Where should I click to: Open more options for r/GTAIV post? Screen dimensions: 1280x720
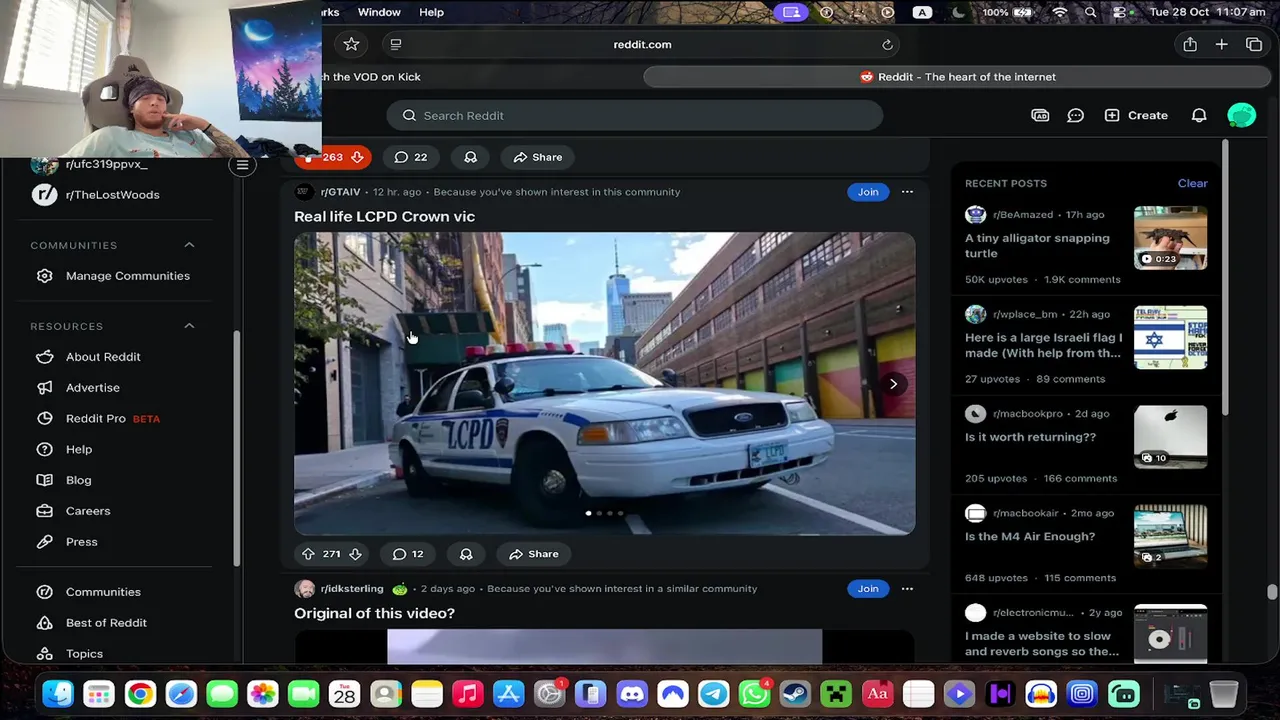click(x=907, y=192)
